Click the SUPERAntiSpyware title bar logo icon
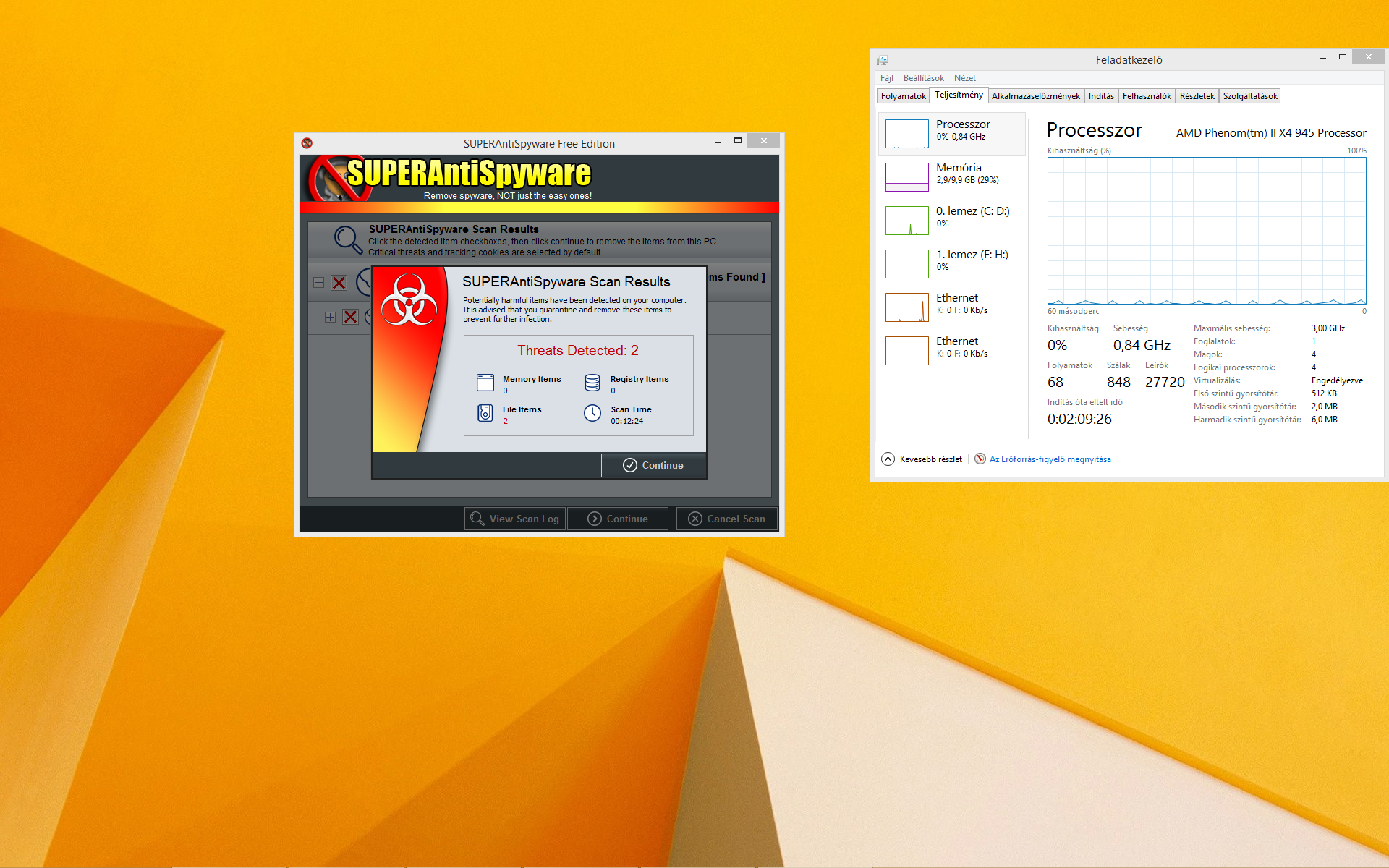Screen dimensions: 1389x868 click(x=307, y=143)
